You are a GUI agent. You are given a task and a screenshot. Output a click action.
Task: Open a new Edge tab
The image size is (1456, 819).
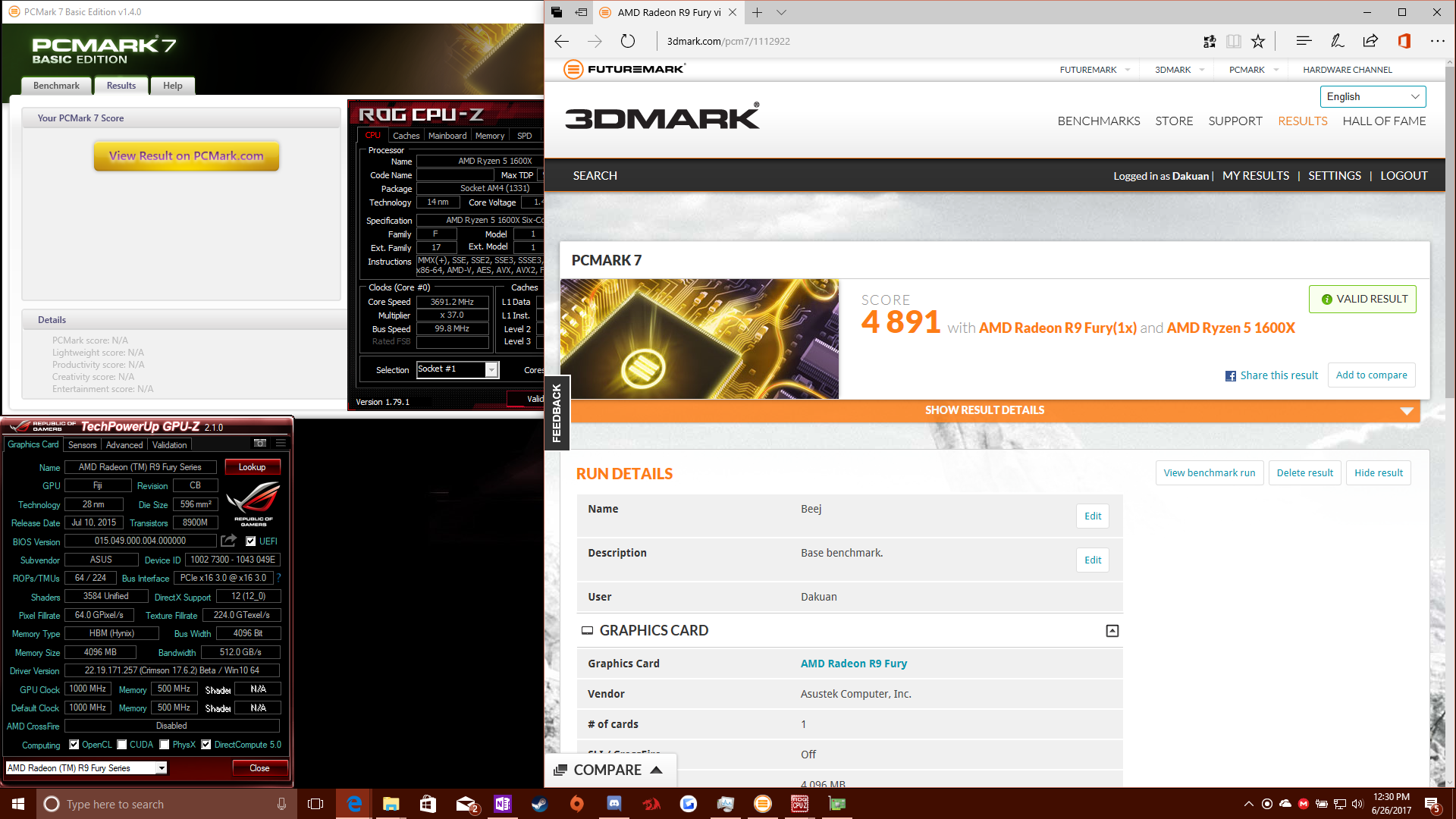click(757, 12)
